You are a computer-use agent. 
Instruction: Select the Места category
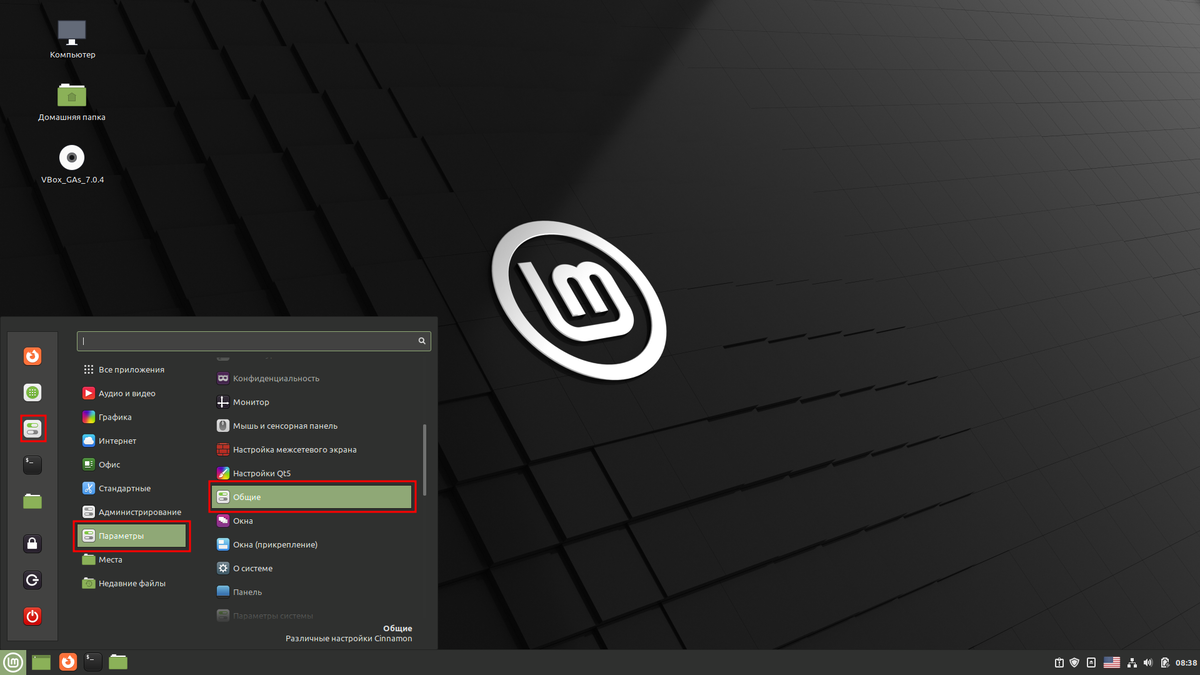click(x=133, y=560)
